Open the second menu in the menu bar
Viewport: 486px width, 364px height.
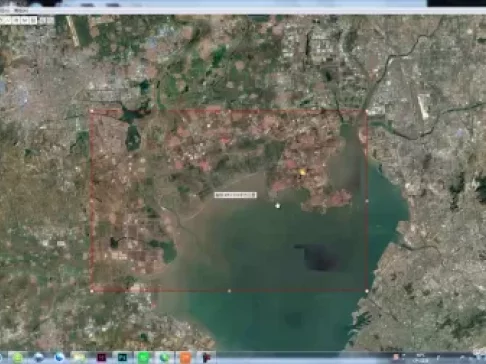click(21, 11)
